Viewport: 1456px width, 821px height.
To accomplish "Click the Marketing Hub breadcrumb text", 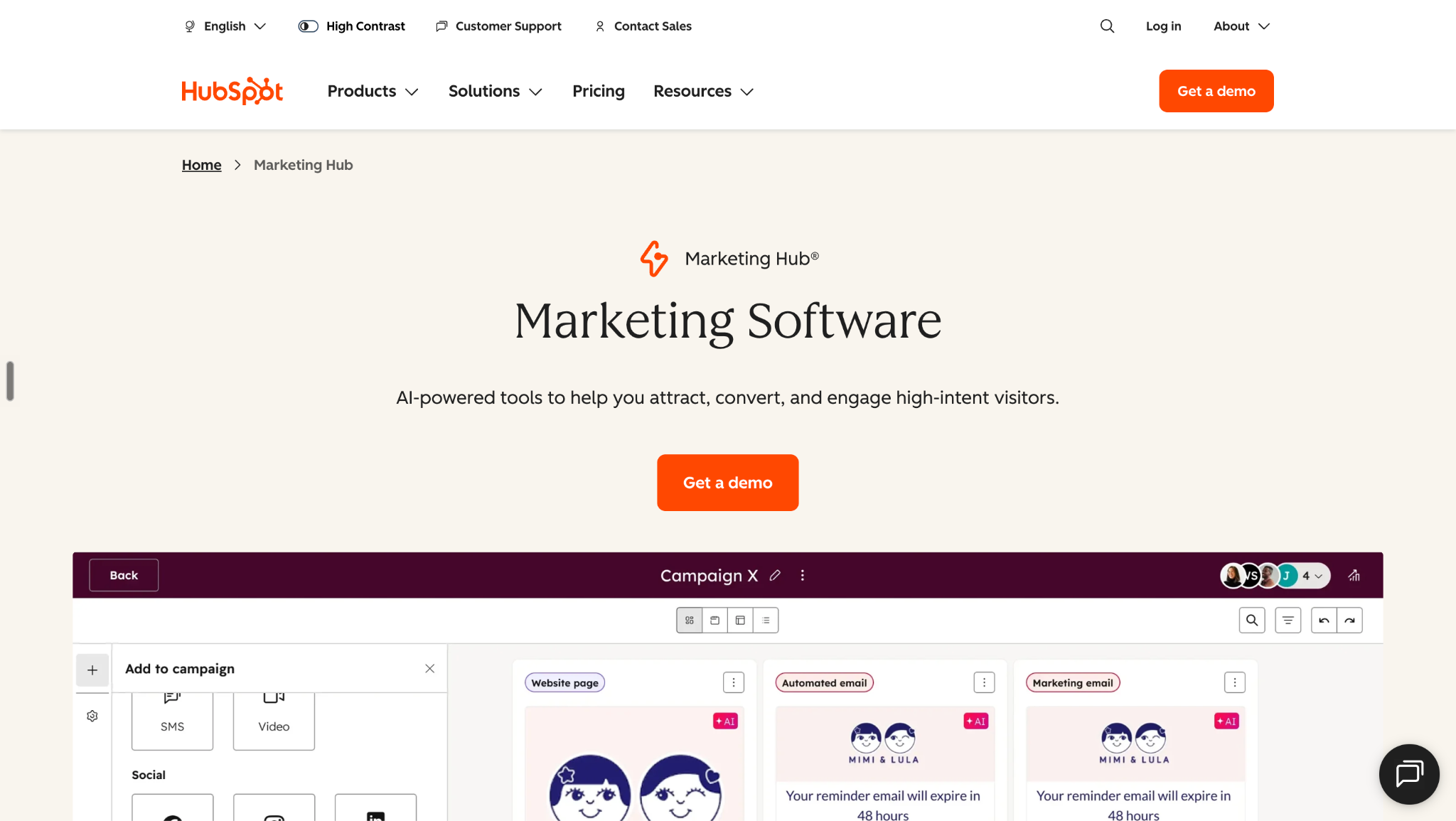I will [304, 165].
